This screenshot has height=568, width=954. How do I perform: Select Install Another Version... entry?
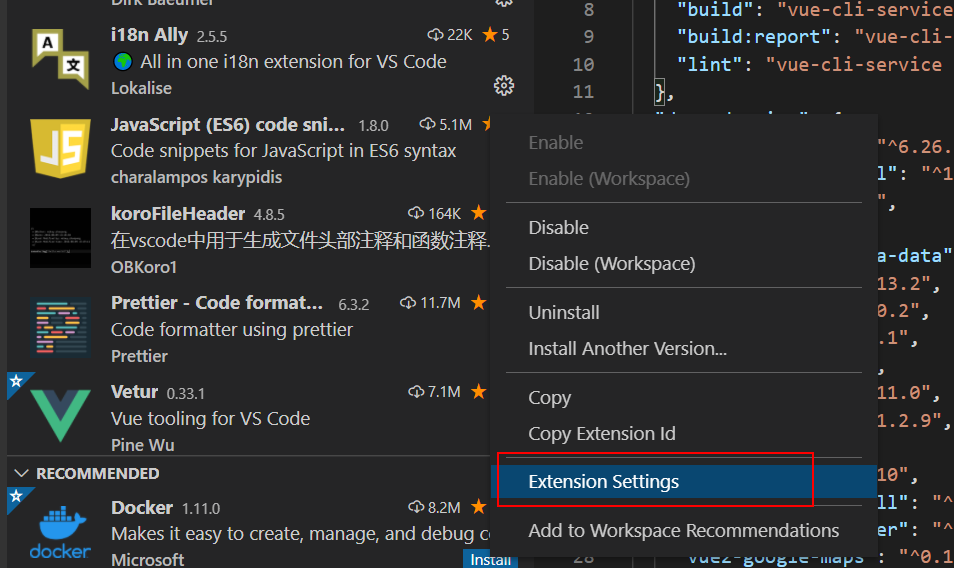click(684, 348)
